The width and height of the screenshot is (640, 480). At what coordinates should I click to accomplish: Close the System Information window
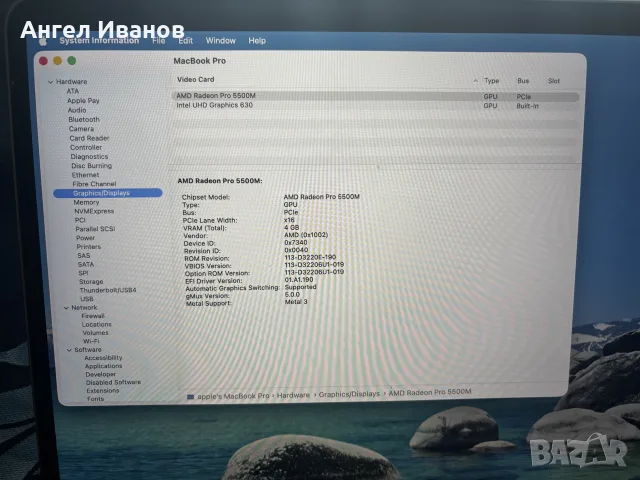[x=43, y=61]
